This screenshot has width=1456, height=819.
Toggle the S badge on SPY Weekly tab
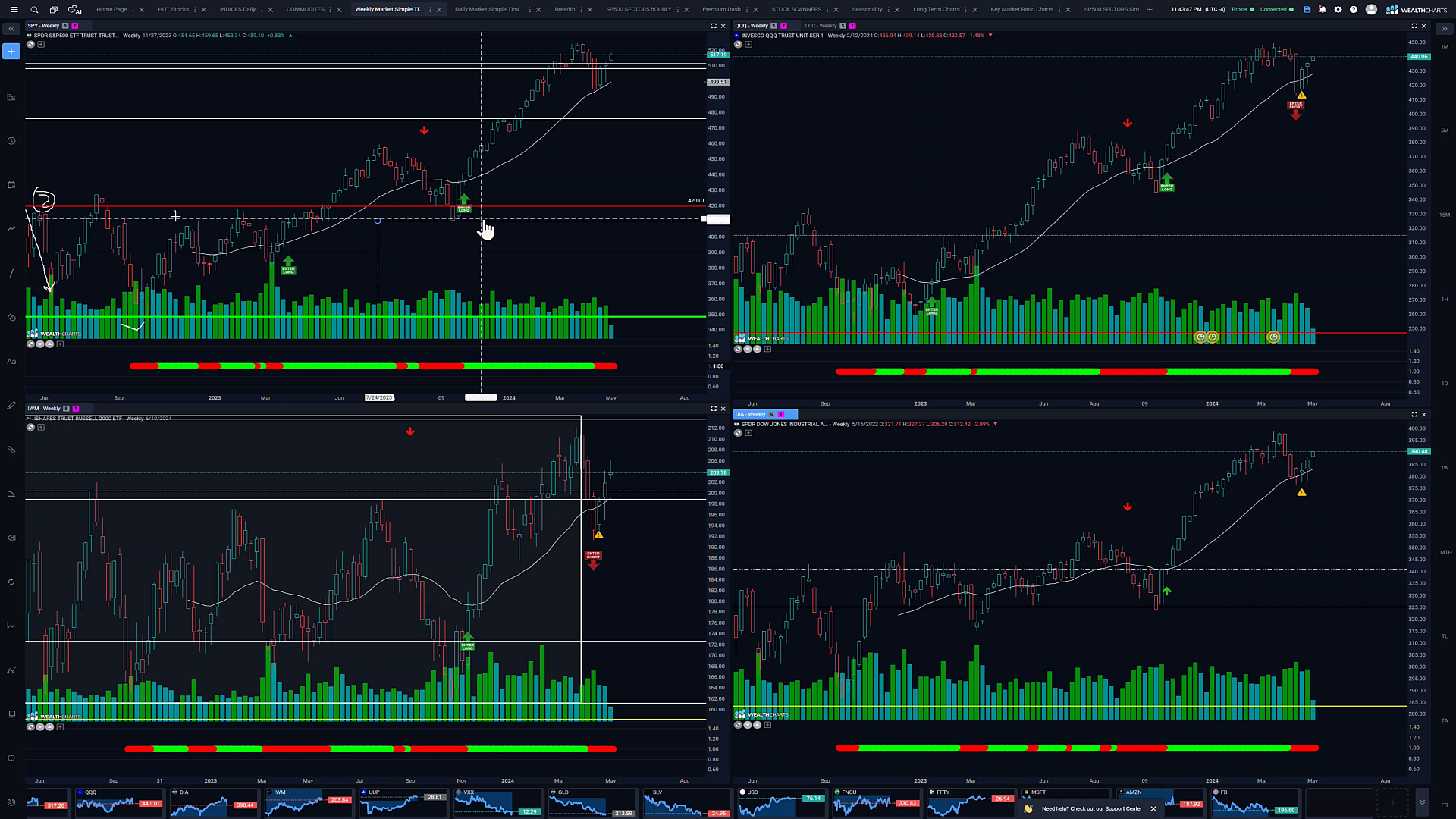tap(65, 26)
